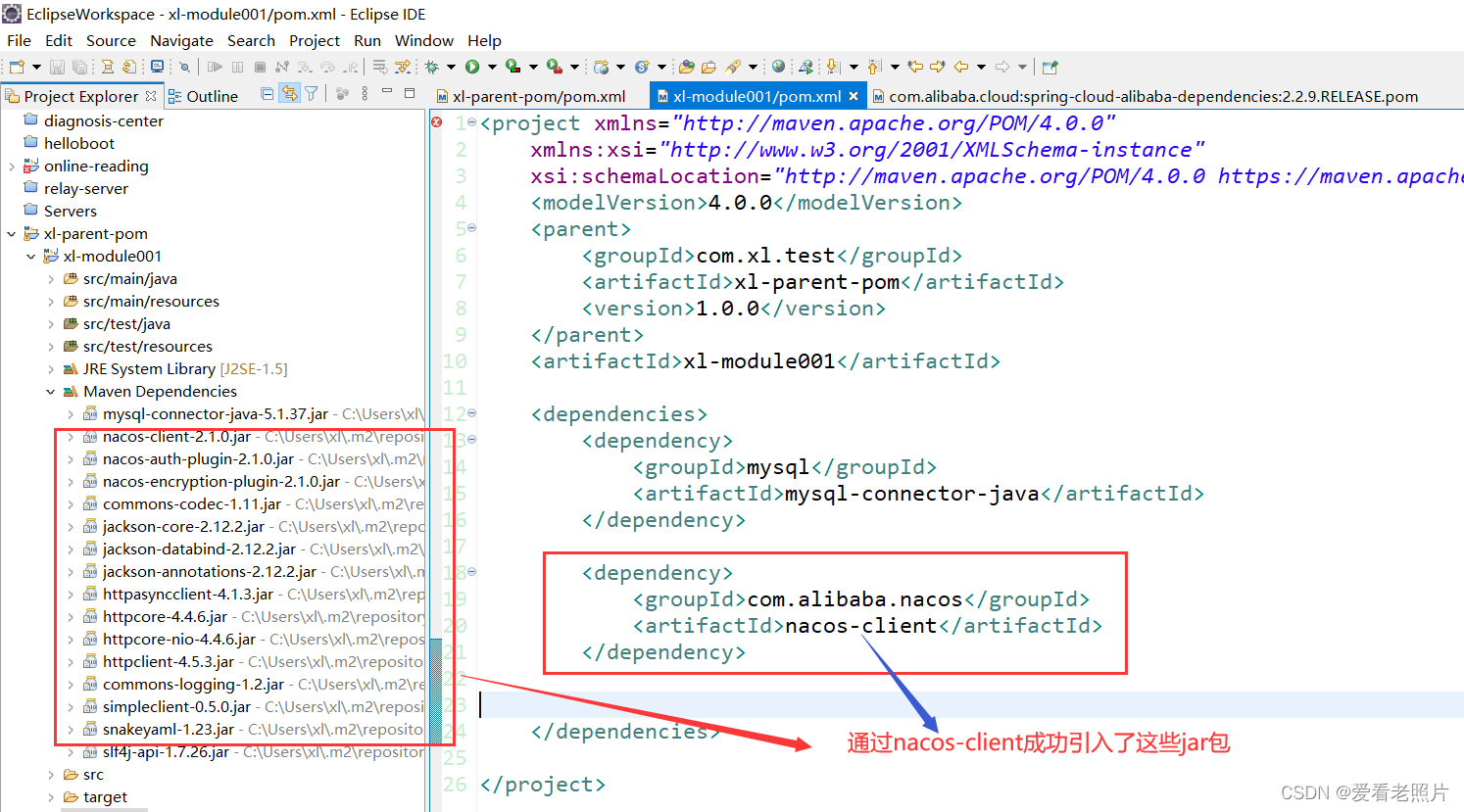Open the File menu
The width and height of the screenshot is (1464, 812).
[x=19, y=40]
